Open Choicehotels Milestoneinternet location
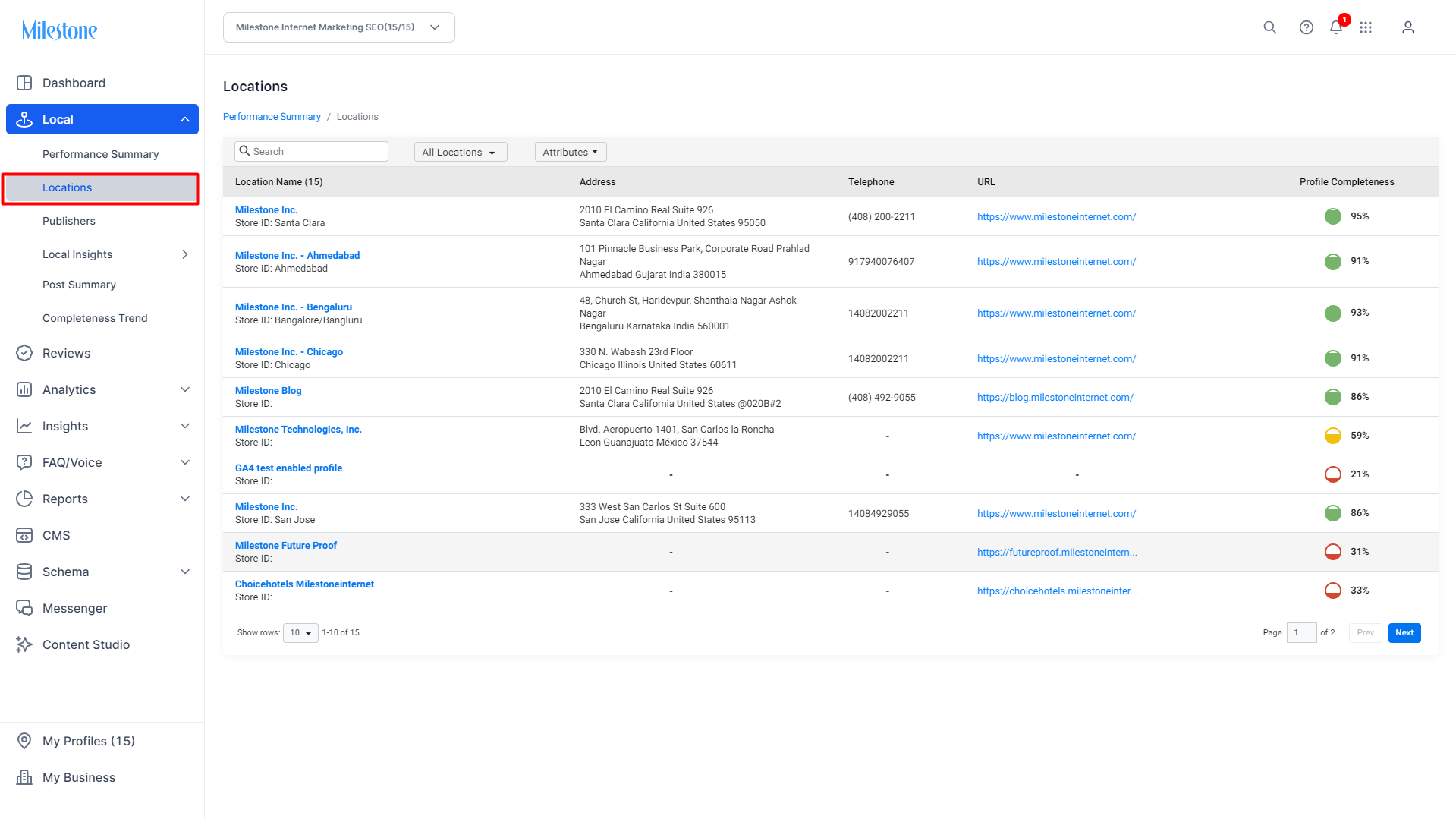The height and width of the screenshot is (819, 1456). coord(304,584)
